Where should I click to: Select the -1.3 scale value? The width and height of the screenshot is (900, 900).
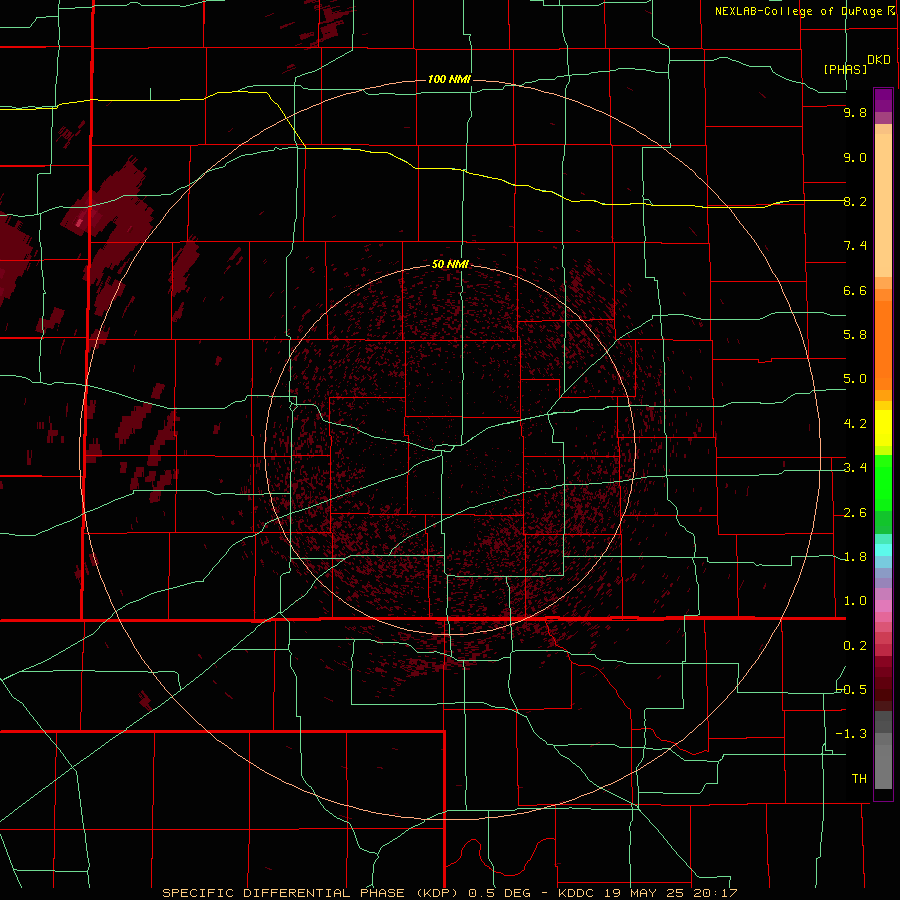852,734
